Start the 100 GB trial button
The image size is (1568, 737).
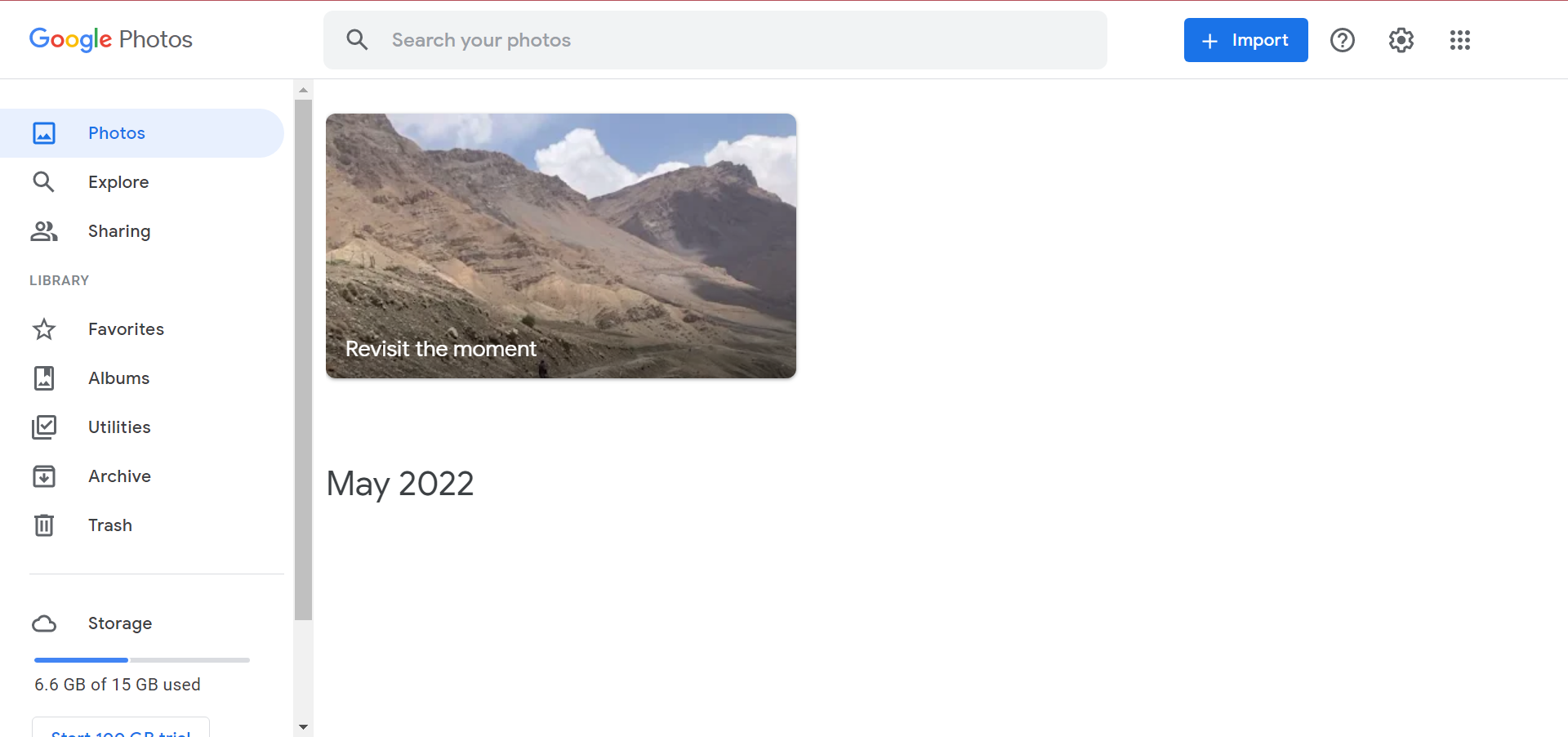click(121, 729)
